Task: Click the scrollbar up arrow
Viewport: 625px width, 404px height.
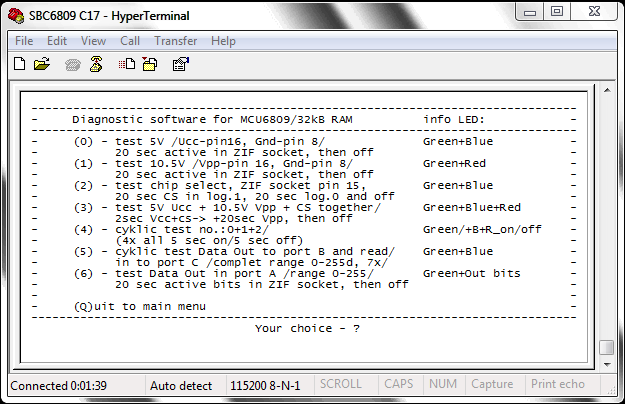Action: [x=607, y=90]
